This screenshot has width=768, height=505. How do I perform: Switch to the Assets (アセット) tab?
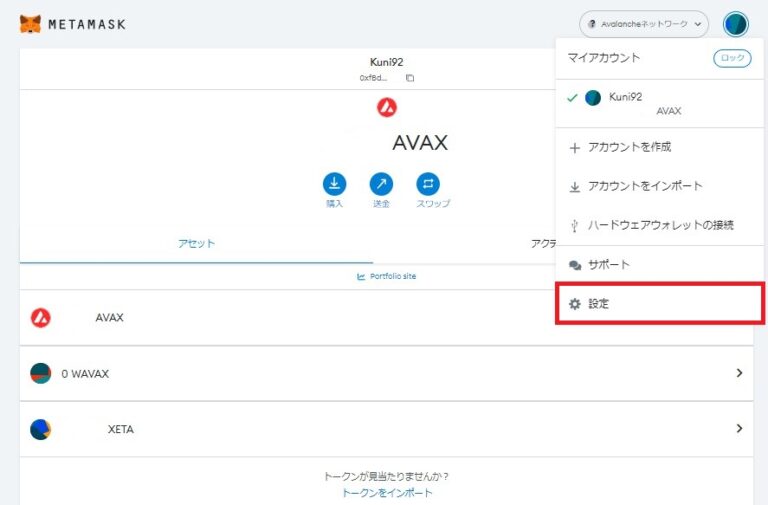196,243
